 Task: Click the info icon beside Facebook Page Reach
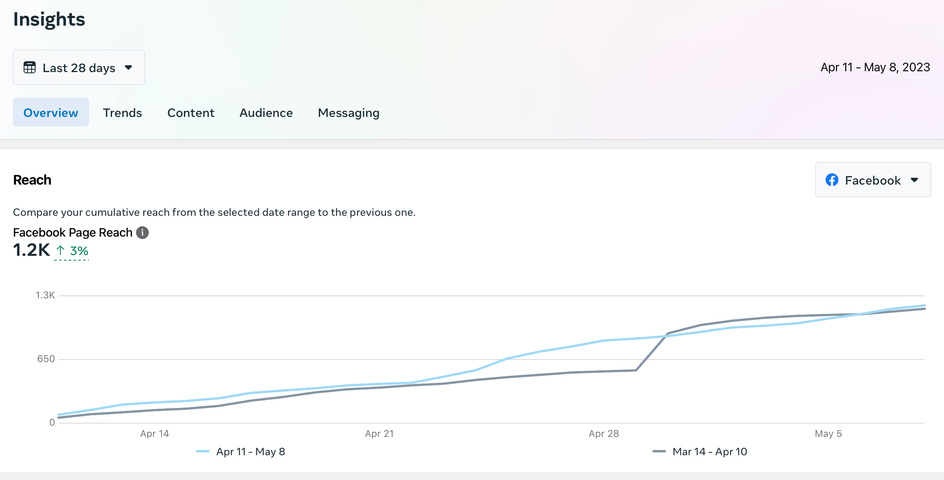[x=143, y=233]
